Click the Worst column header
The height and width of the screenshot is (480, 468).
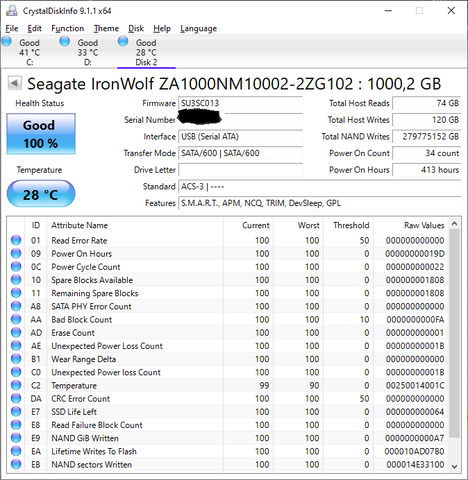[299, 225]
